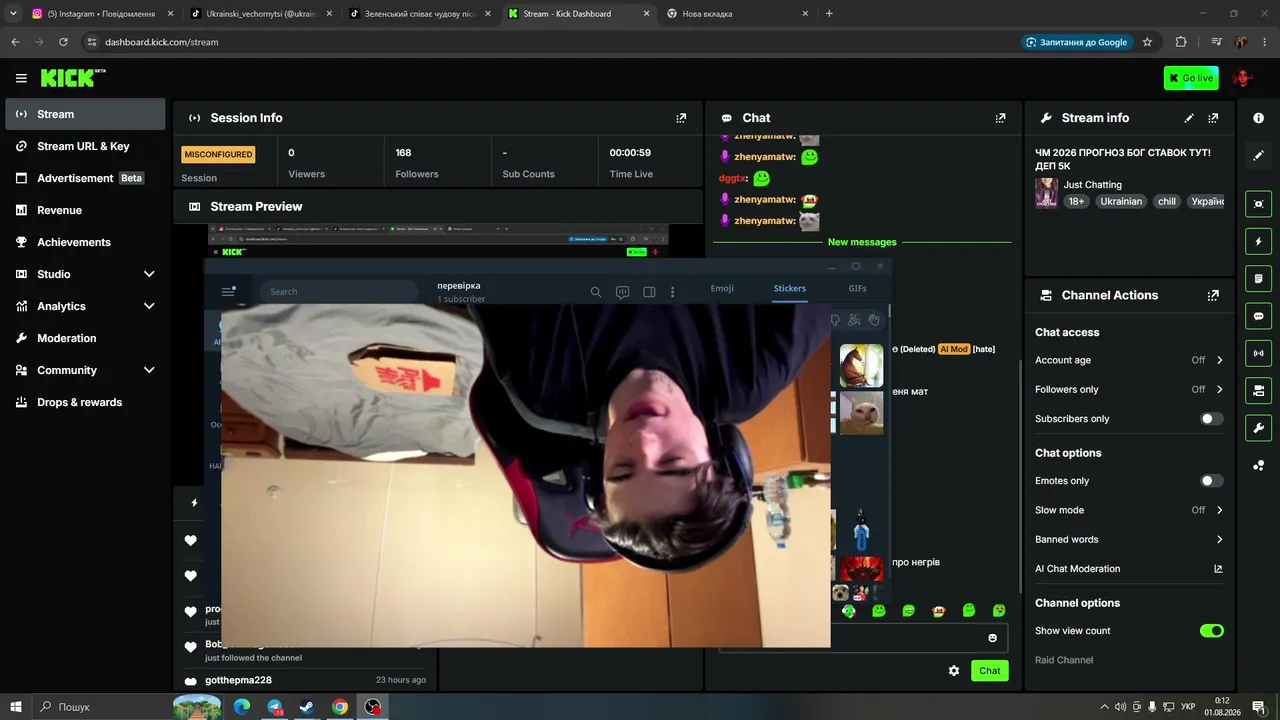Open Stream URL & Key page
This screenshot has width=1280, height=720.
[85, 146]
